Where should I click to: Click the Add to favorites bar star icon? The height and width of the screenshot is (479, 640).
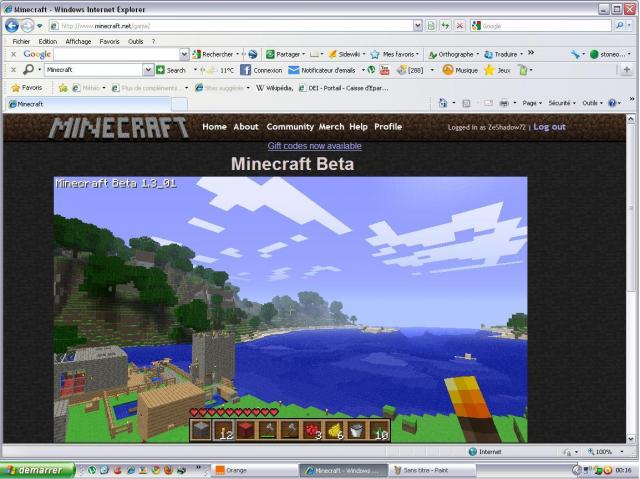click(63, 88)
